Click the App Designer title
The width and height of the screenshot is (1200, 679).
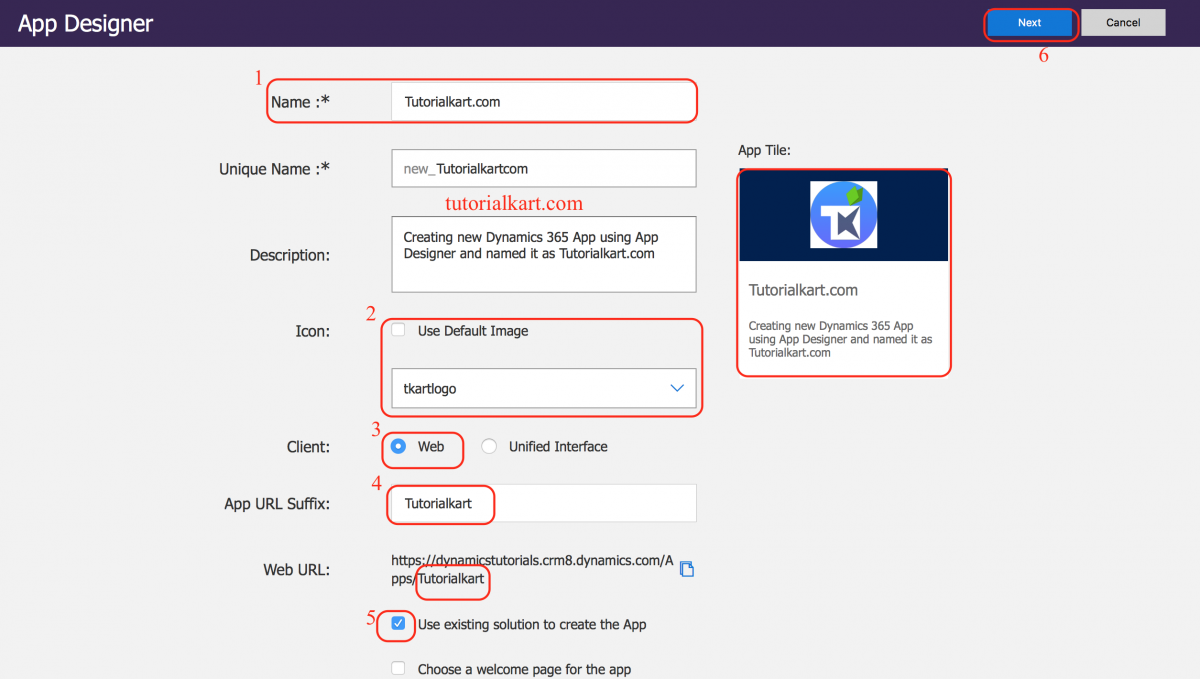point(86,23)
